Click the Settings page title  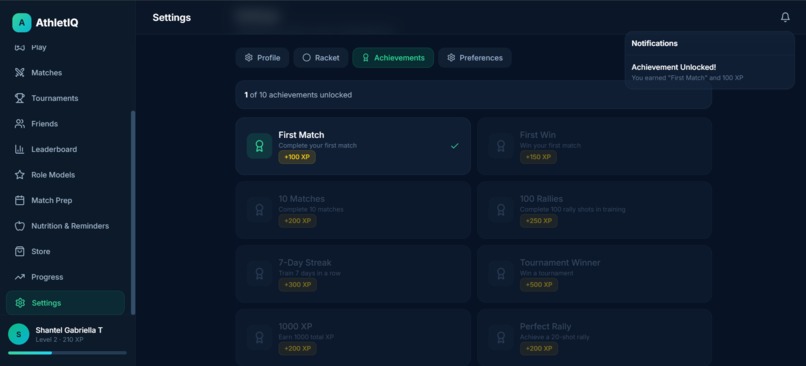pos(172,17)
